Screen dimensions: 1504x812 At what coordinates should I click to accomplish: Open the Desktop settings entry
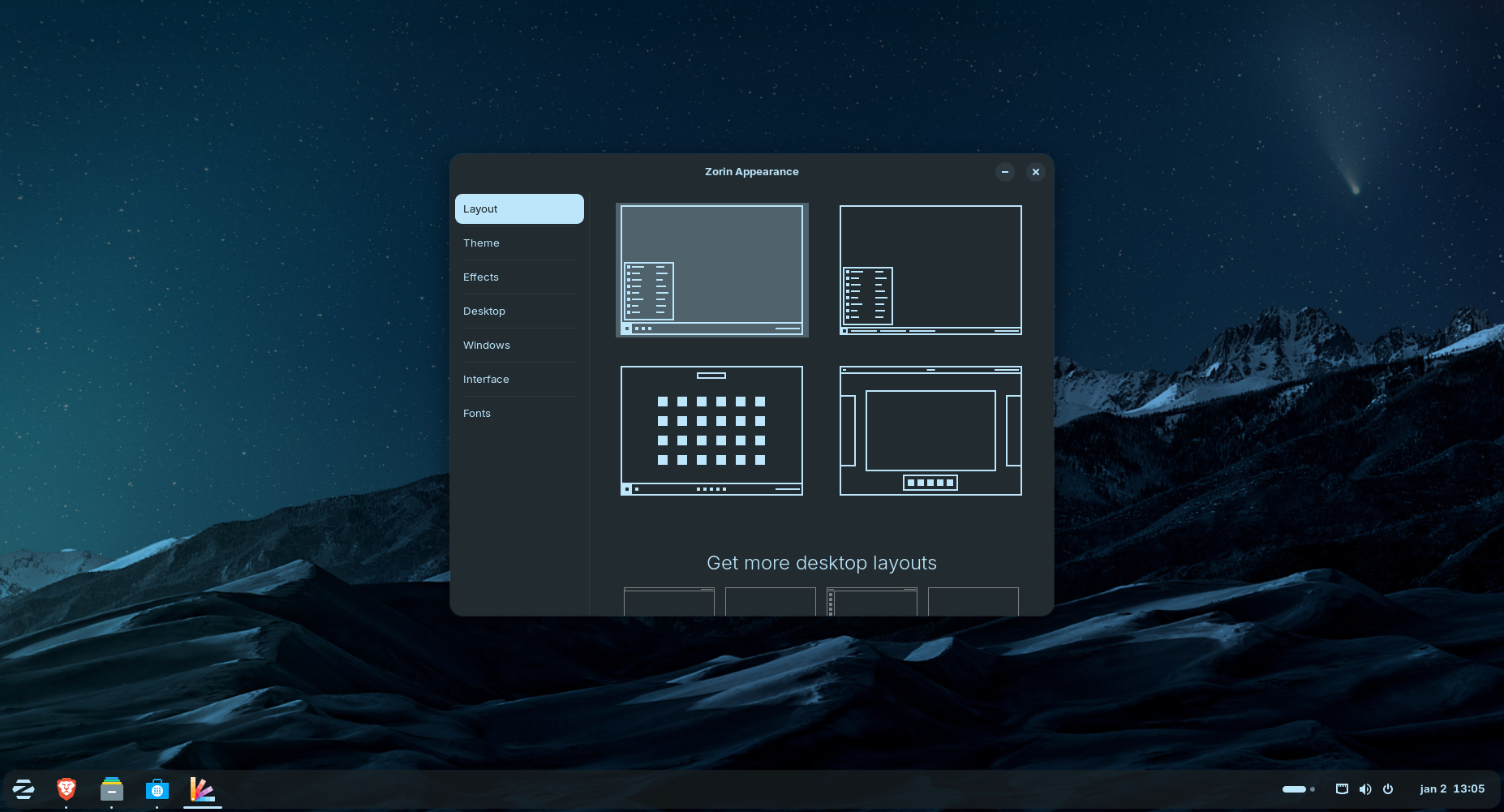519,311
